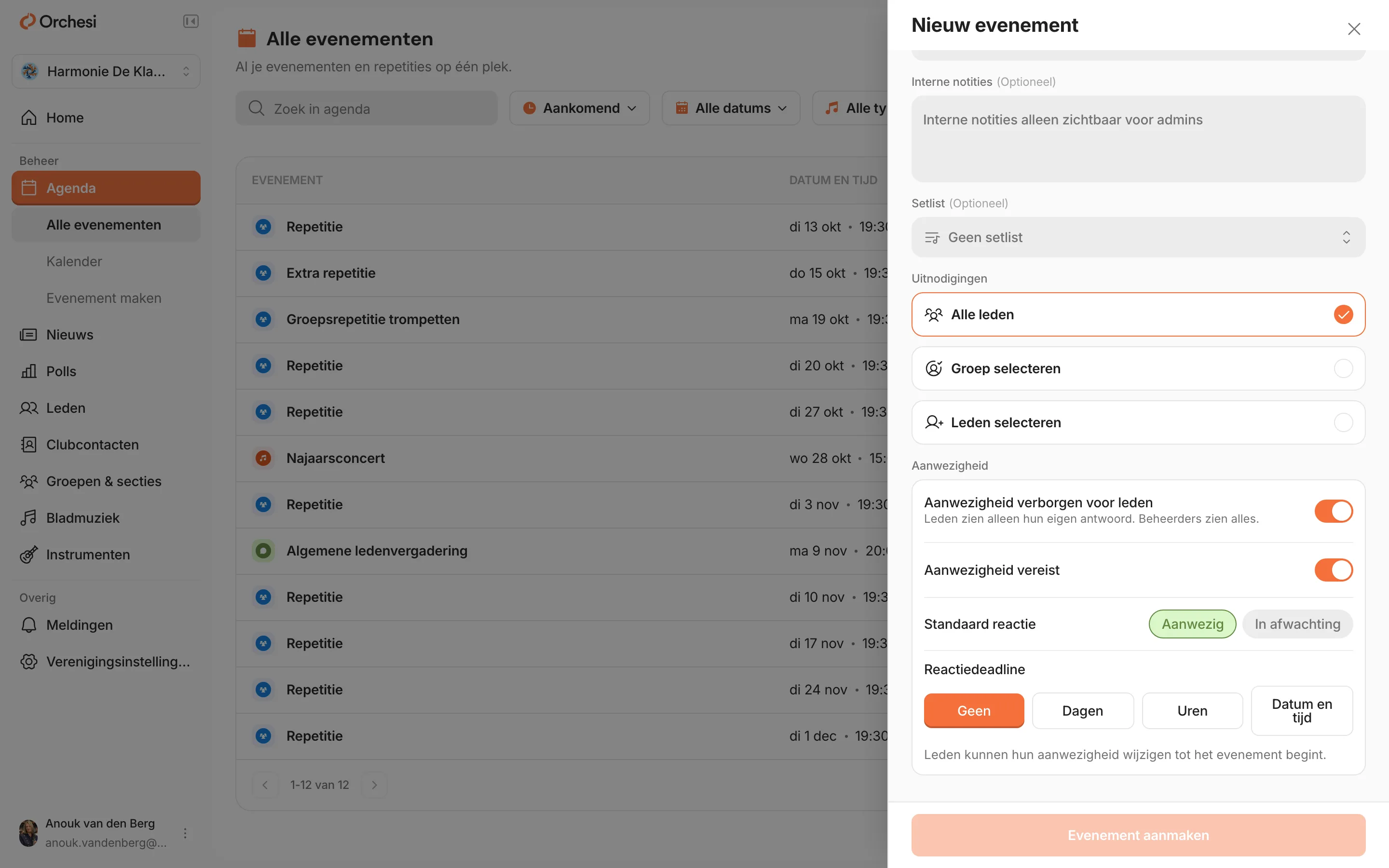Open the Alle types filter dropdown

pos(851,108)
